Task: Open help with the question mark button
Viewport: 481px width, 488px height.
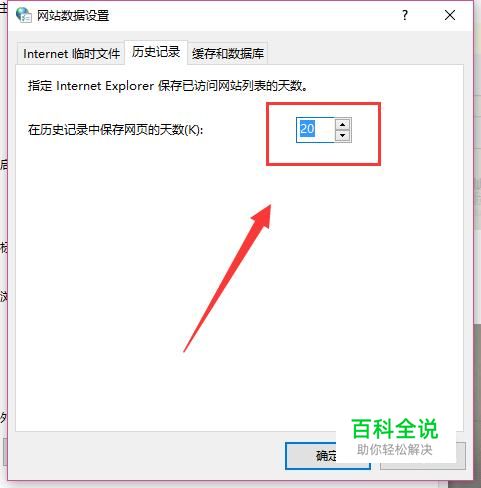Action: (405, 15)
